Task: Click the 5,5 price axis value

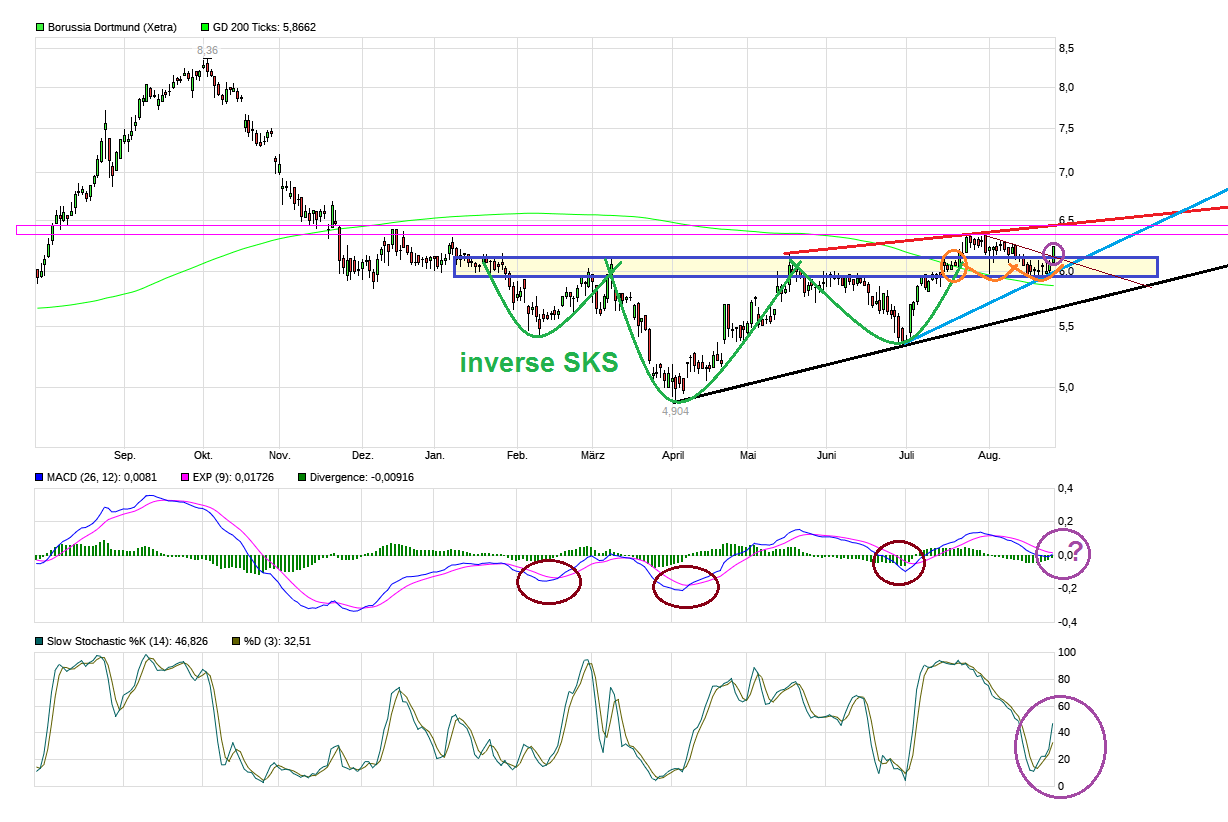Action: (1067, 327)
